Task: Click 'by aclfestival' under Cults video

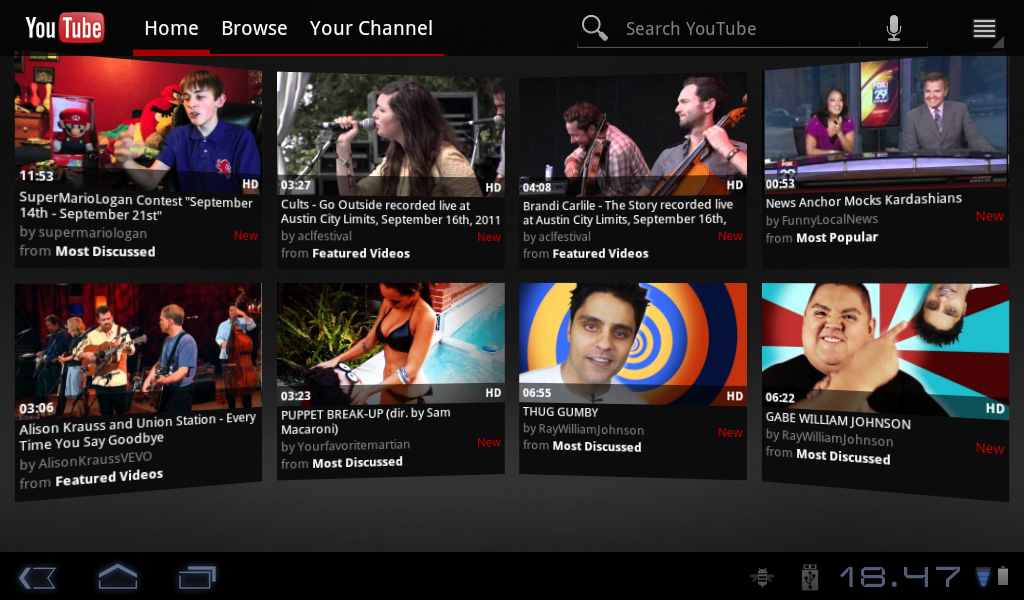Action: pos(316,236)
